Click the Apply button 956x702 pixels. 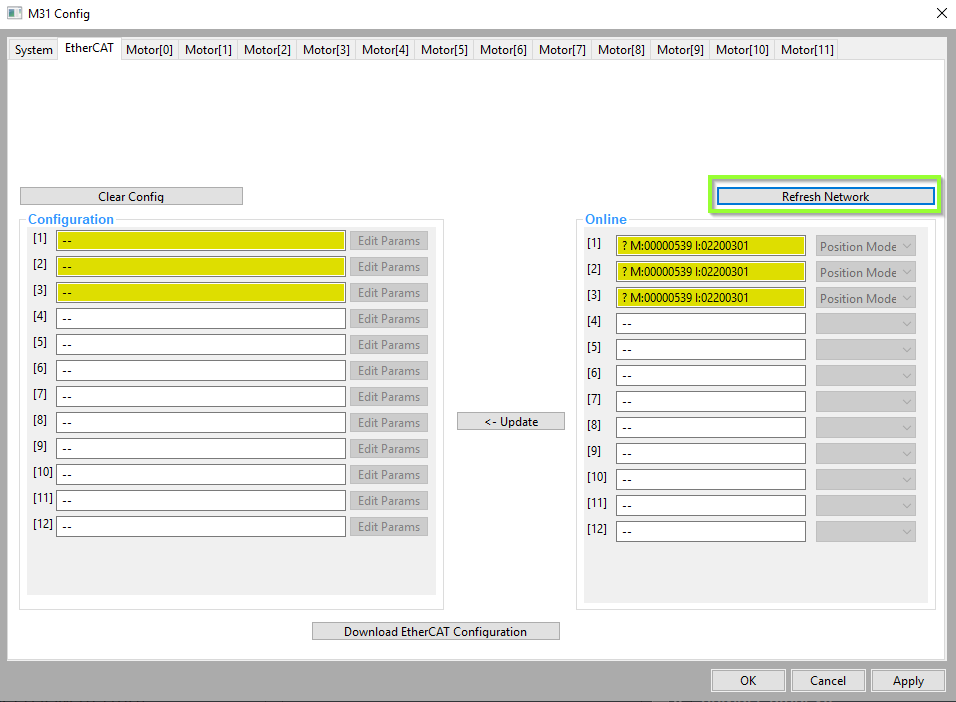908,681
